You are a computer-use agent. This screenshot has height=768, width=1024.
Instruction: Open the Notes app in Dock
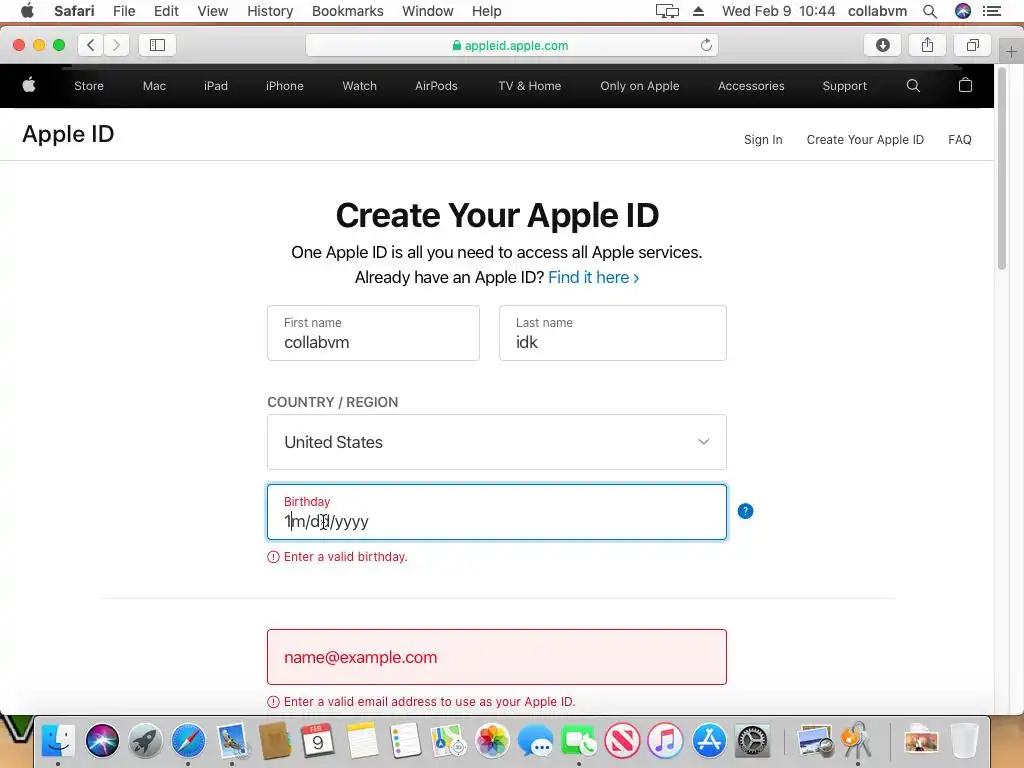362,741
